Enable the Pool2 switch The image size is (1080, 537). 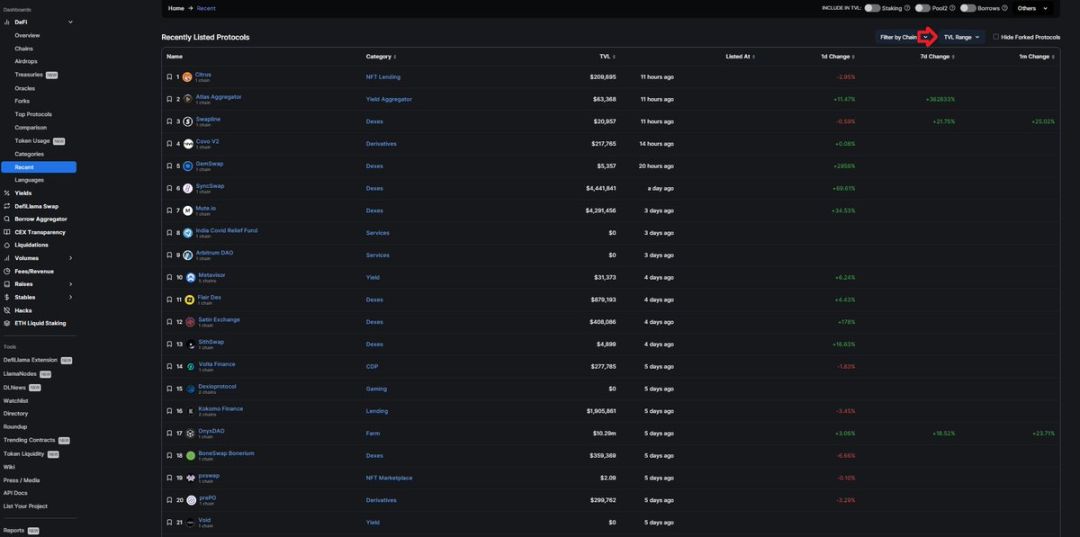click(x=922, y=8)
